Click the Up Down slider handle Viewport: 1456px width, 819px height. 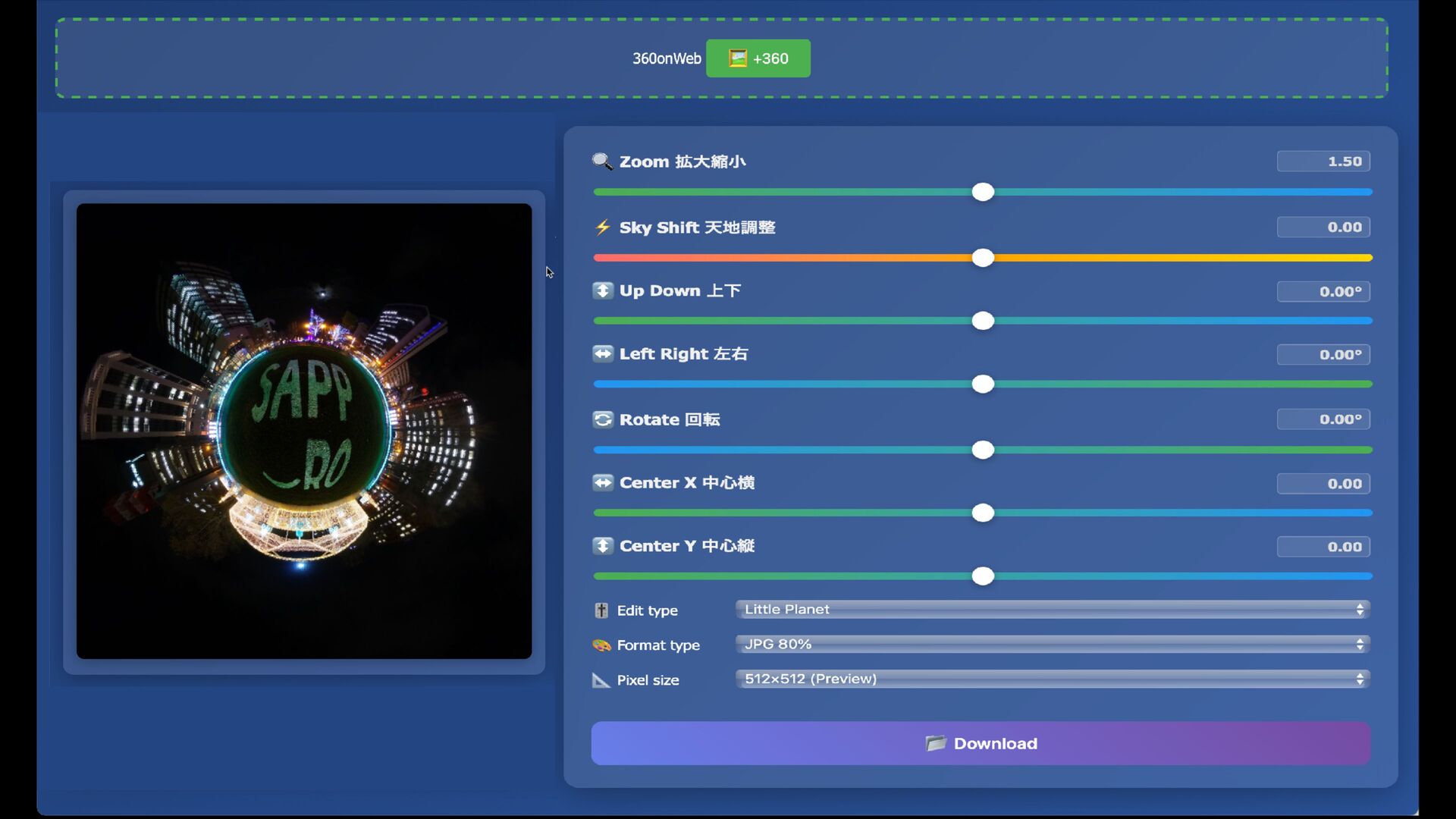983,321
